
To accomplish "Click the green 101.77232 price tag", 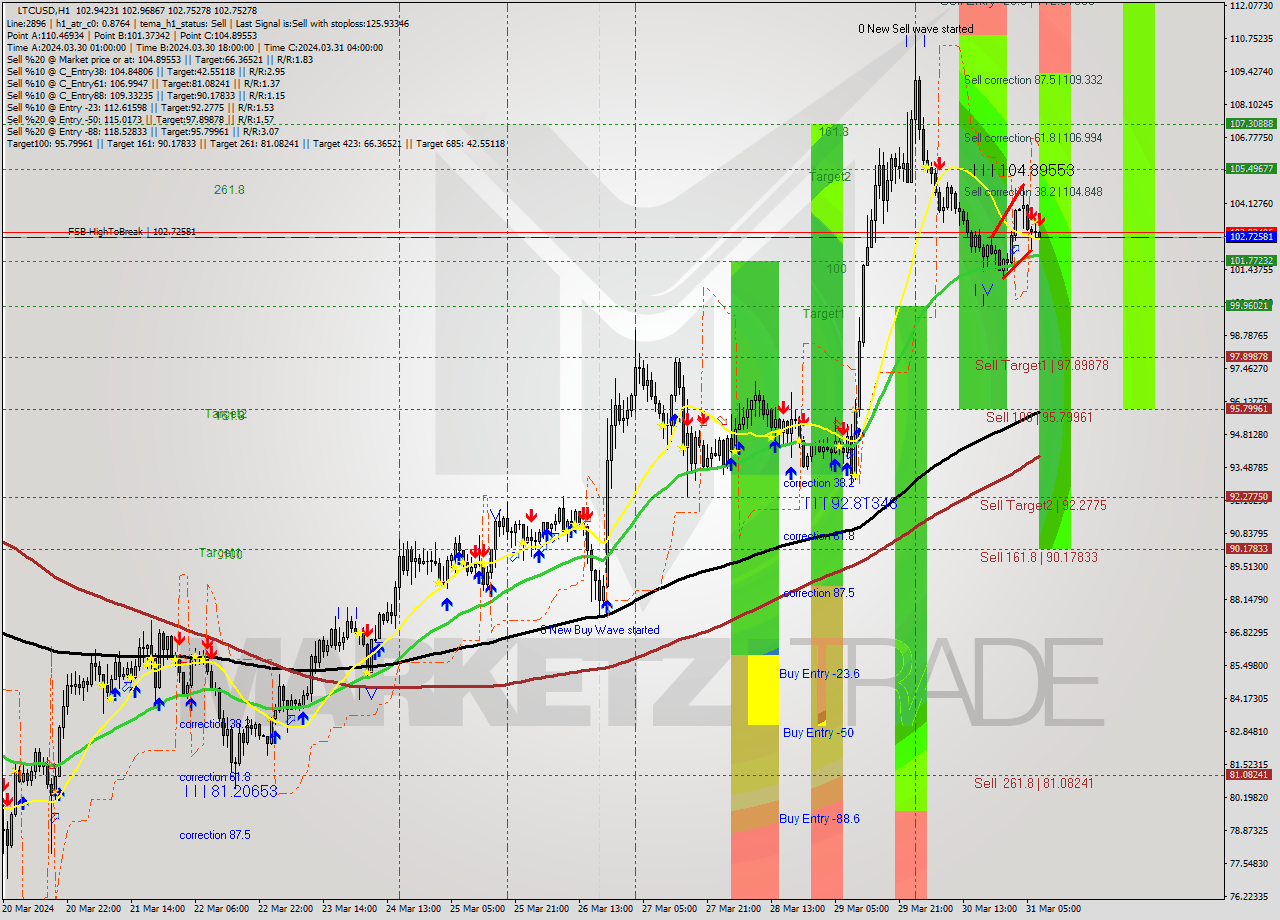I will point(1250,261).
